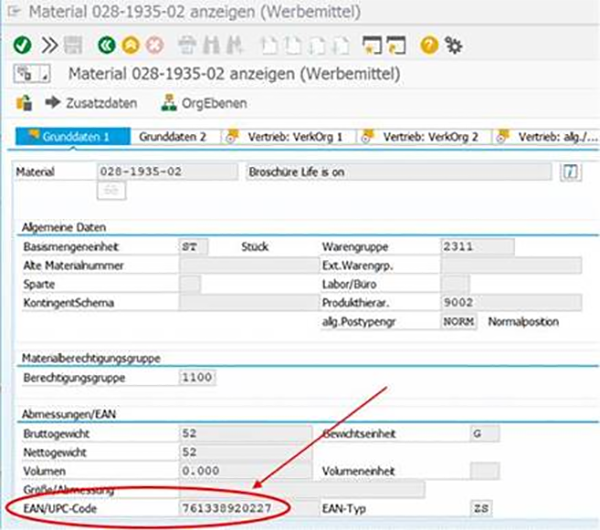Click the Material number field 028-1935-02
The height and width of the screenshot is (530, 600).
[167, 171]
